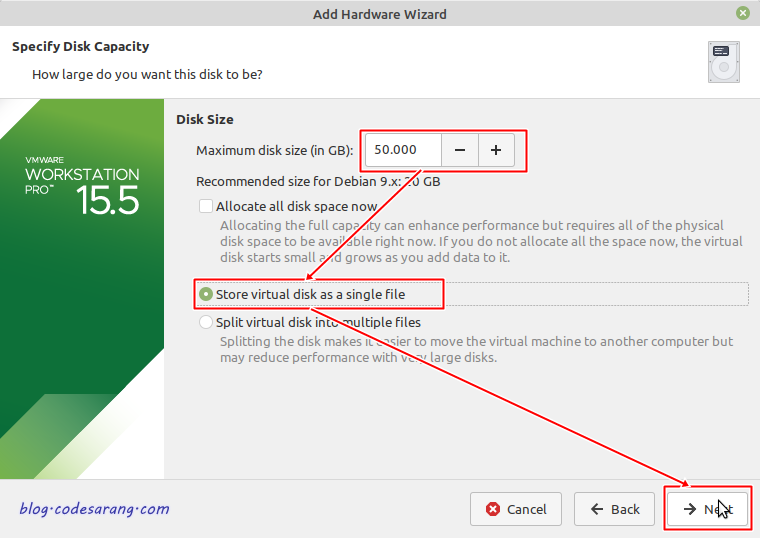Image resolution: width=760 pixels, height=538 pixels.
Task: Cancel the Add Hardware Wizard
Action: (516, 509)
